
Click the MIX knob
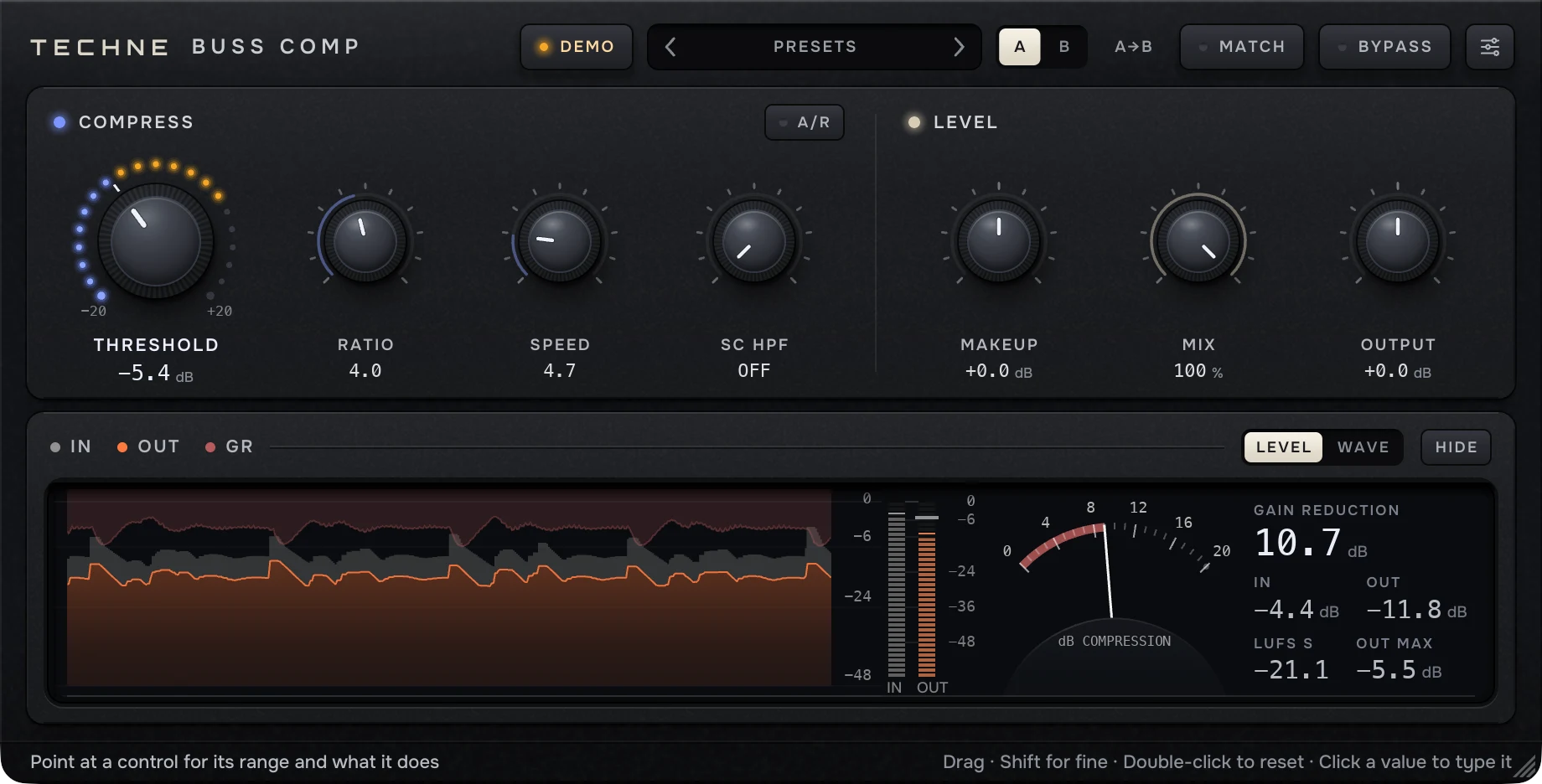pyautogui.click(x=1198, y=242)
